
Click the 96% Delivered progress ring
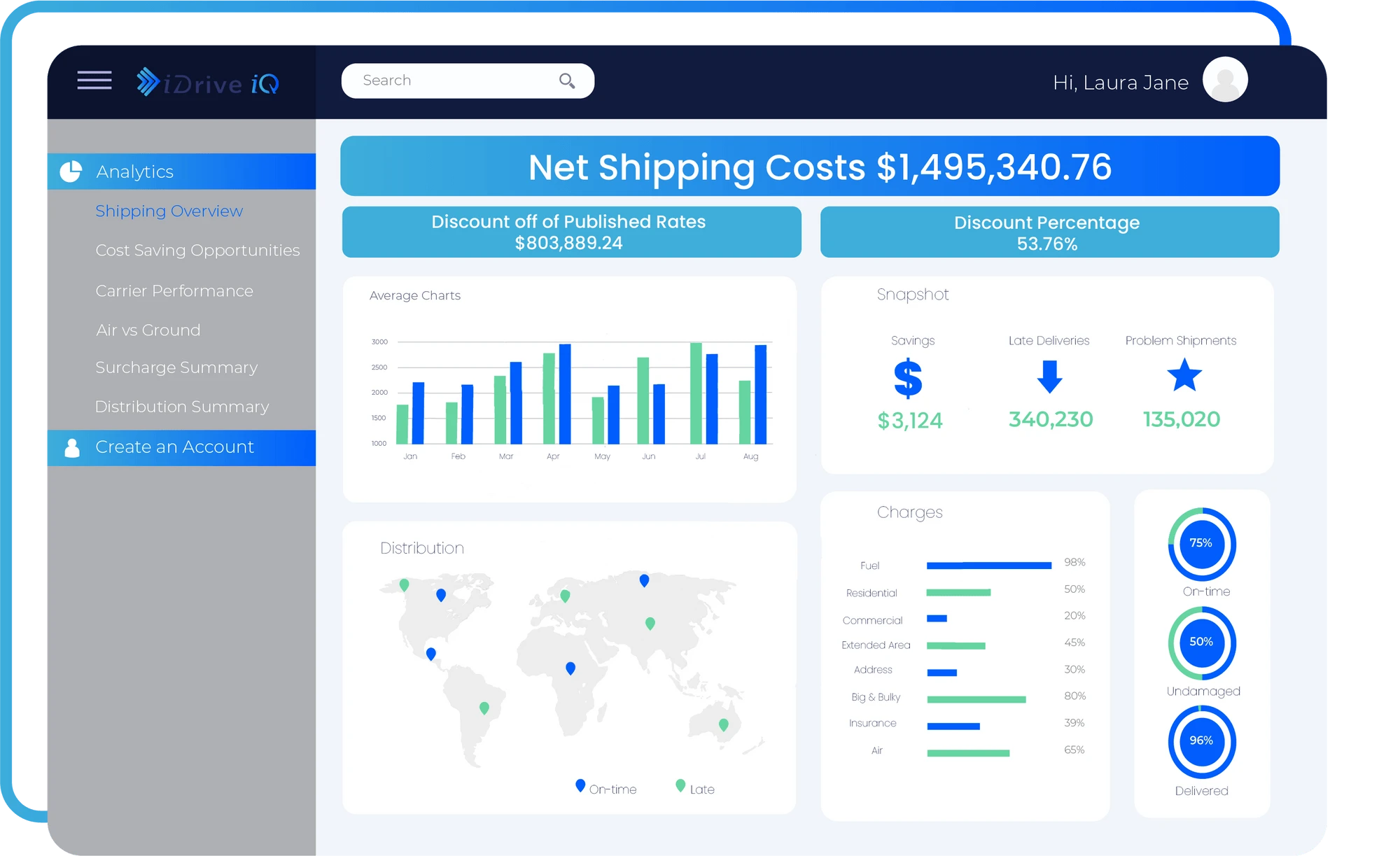coord(1201,741)
